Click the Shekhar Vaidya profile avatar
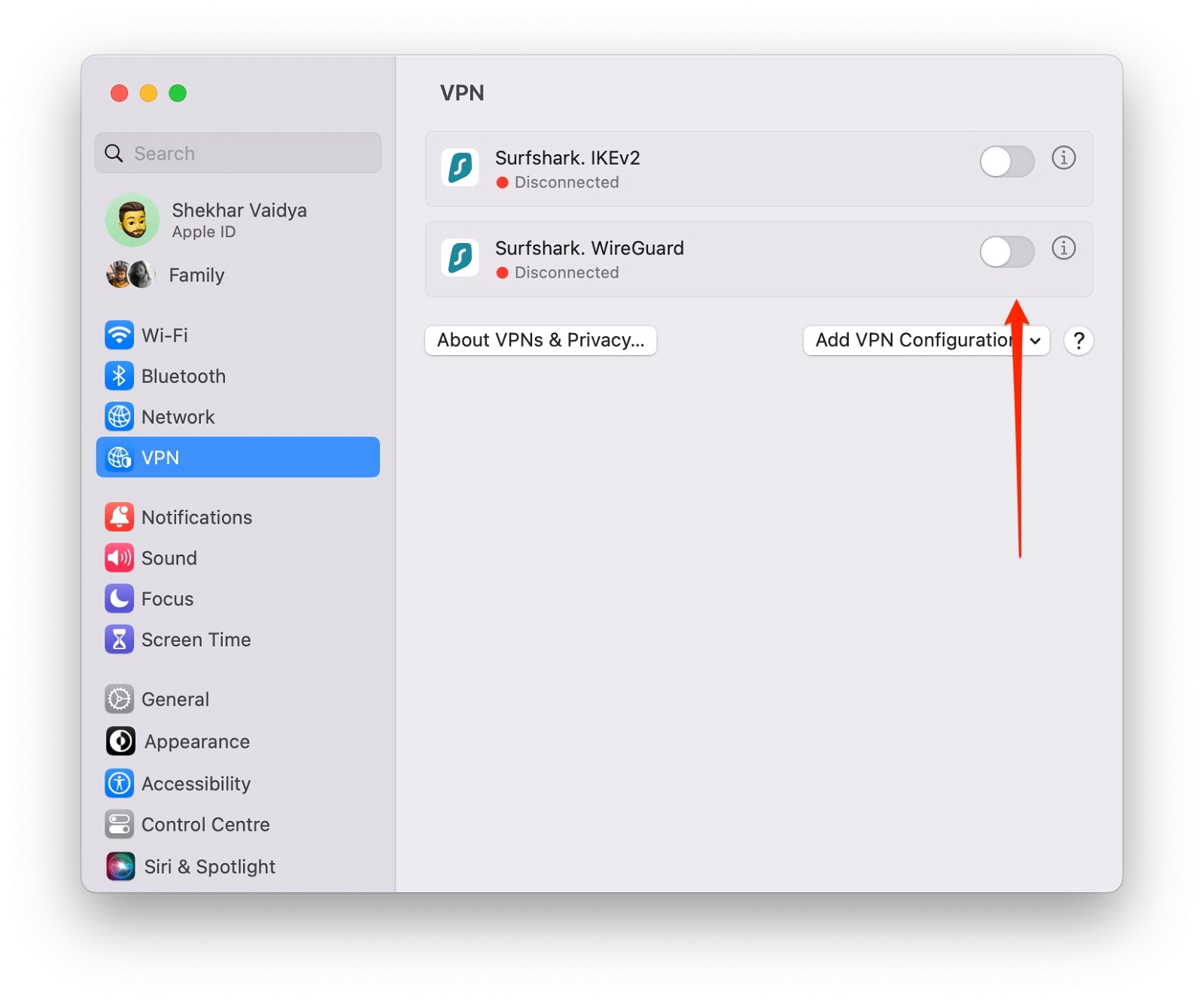1204x1000 pixels. point(132,220)
